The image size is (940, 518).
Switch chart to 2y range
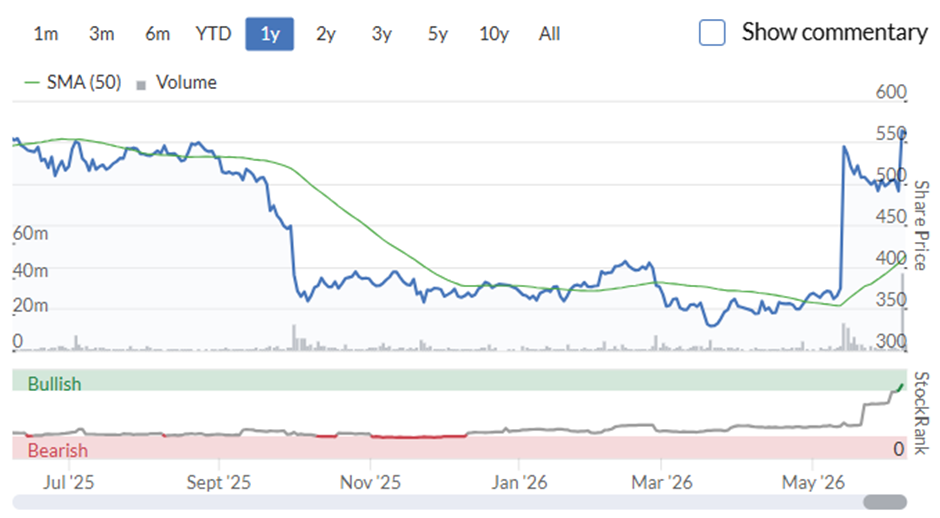[x=326, y=34]
